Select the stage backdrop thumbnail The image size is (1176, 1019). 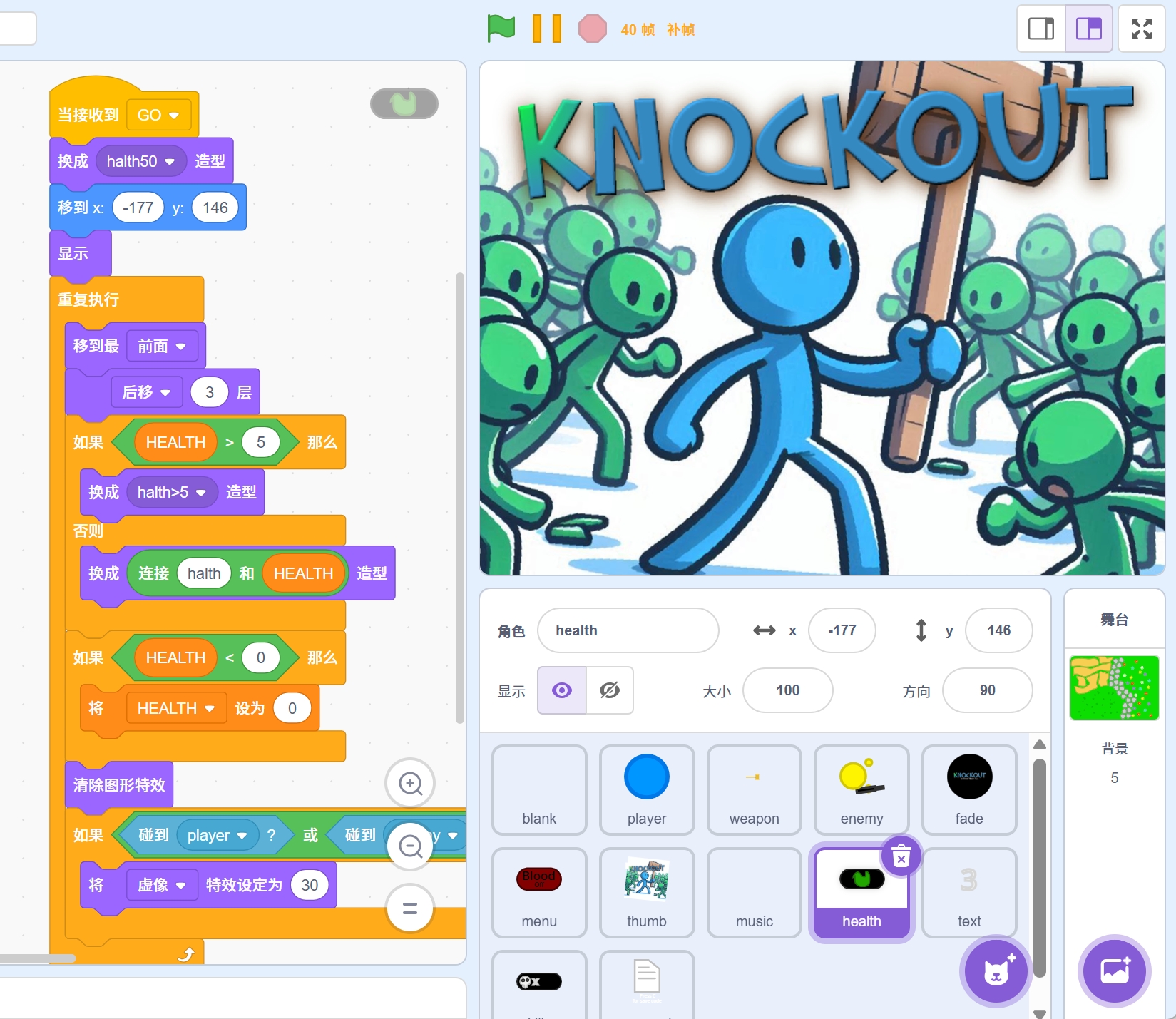coord(1114,687)
